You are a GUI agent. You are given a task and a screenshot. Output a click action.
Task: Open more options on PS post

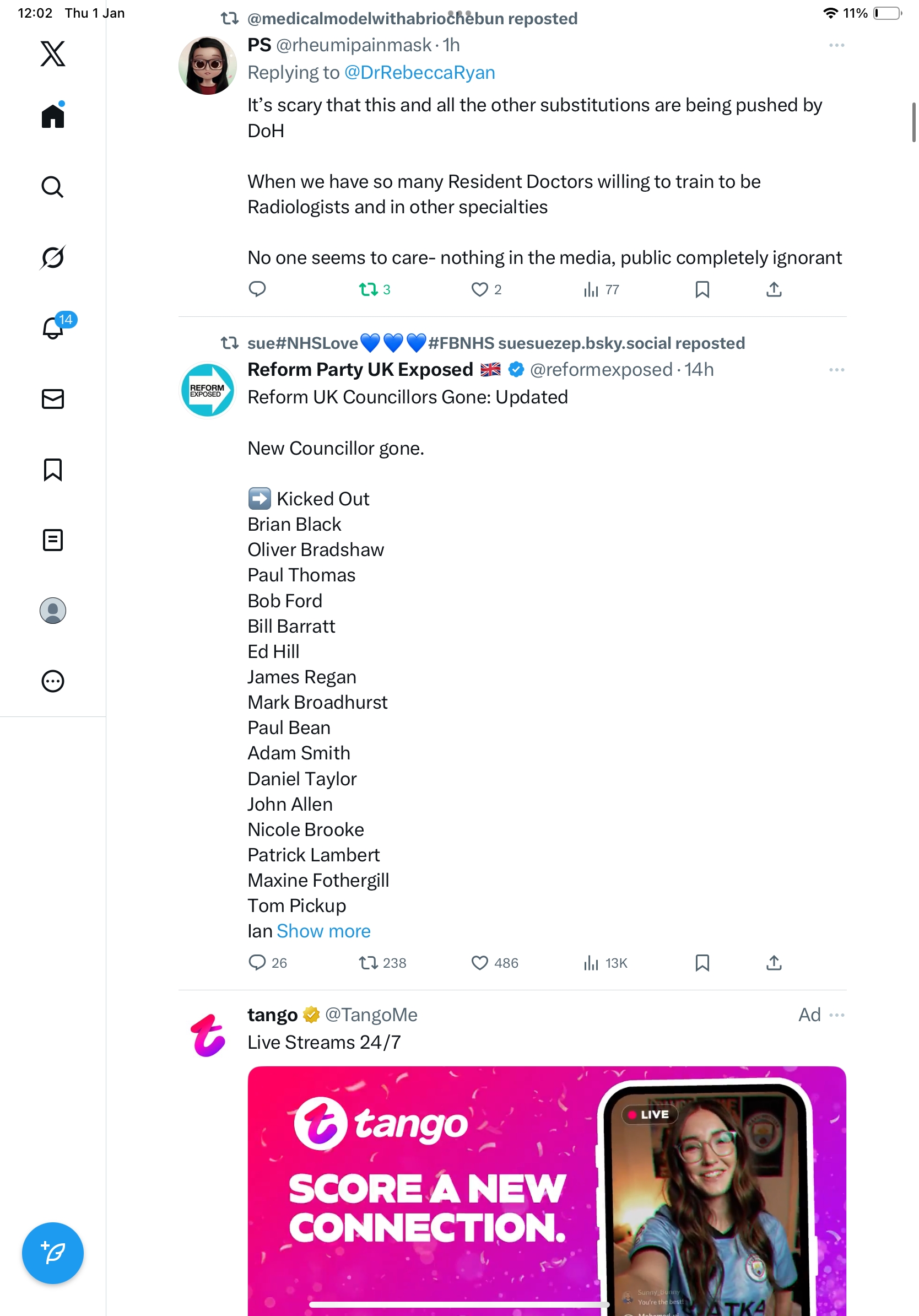coord(836,45)
